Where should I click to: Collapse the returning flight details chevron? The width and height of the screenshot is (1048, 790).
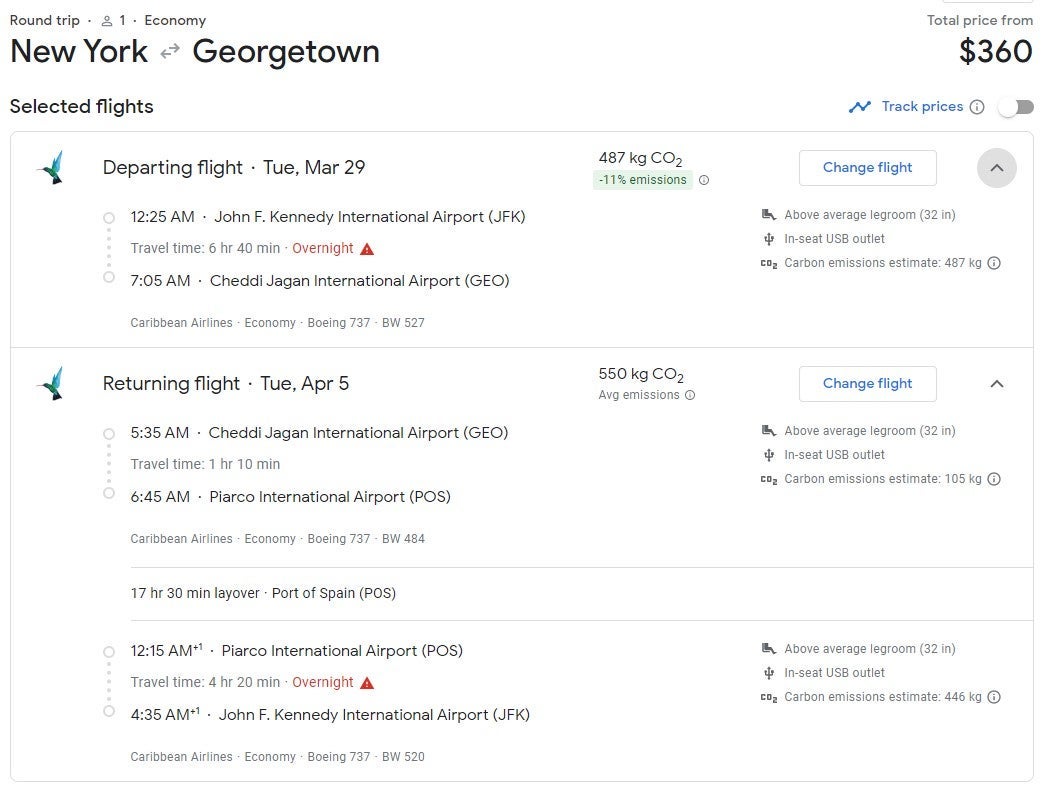(x=996, y=384)
